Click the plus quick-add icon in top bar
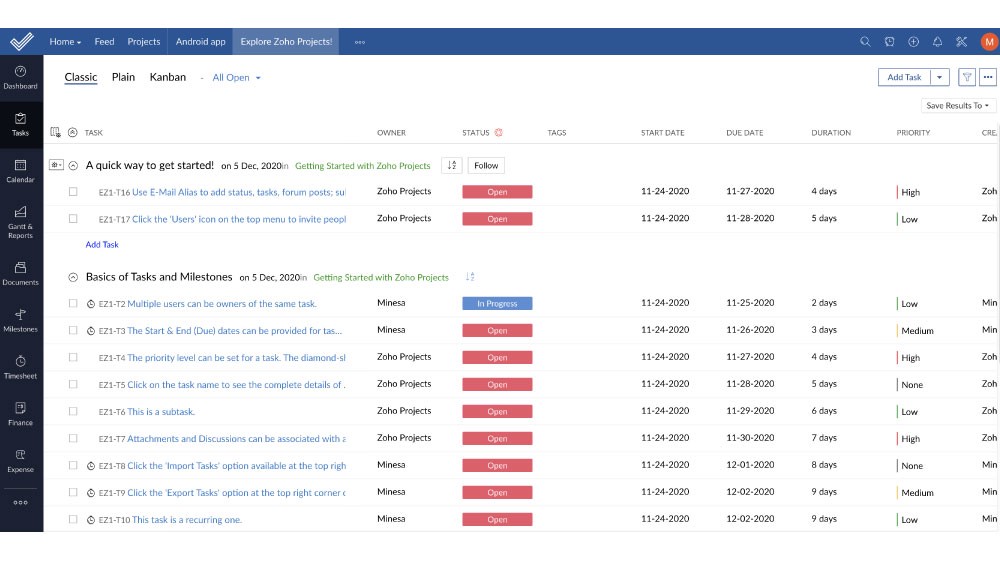The width and height of the screenshot is (1000, 562). pos(913,41)
